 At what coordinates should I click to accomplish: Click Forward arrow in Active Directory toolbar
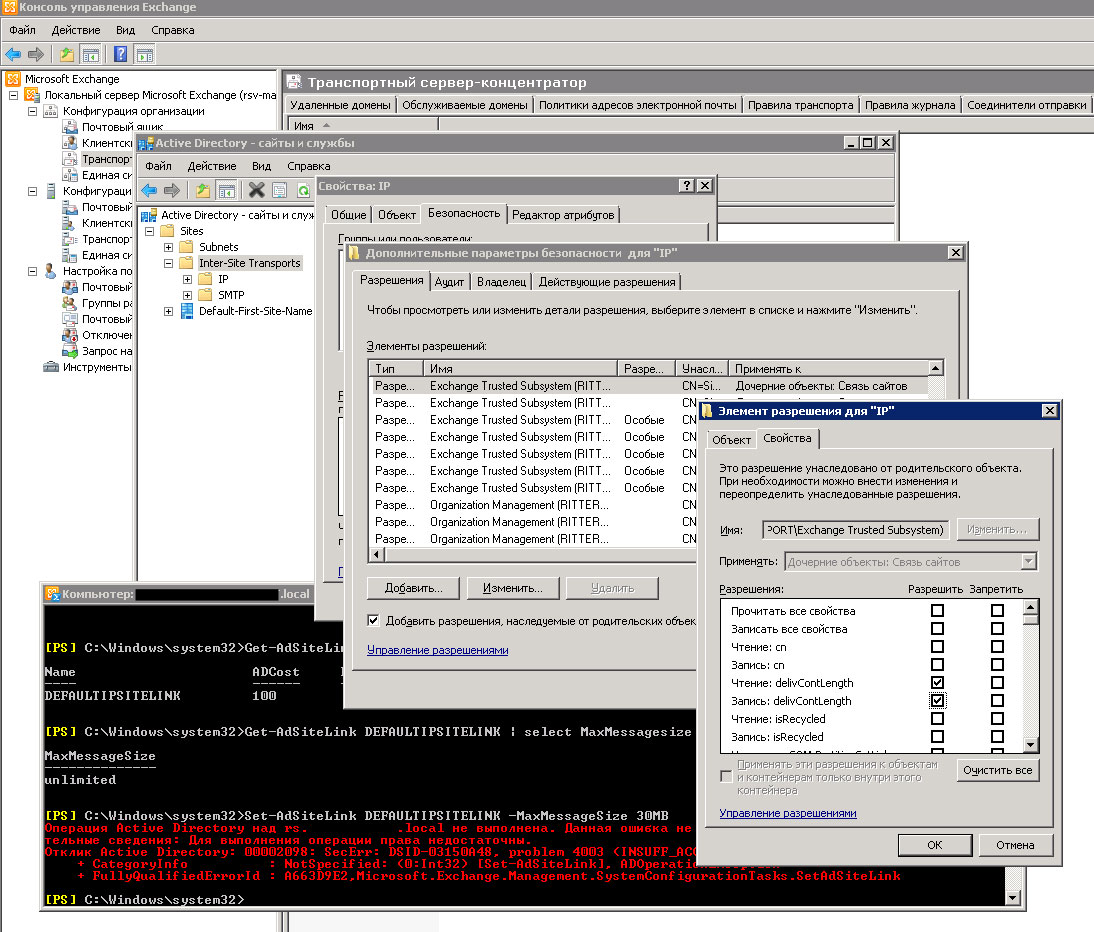point(172,190)
